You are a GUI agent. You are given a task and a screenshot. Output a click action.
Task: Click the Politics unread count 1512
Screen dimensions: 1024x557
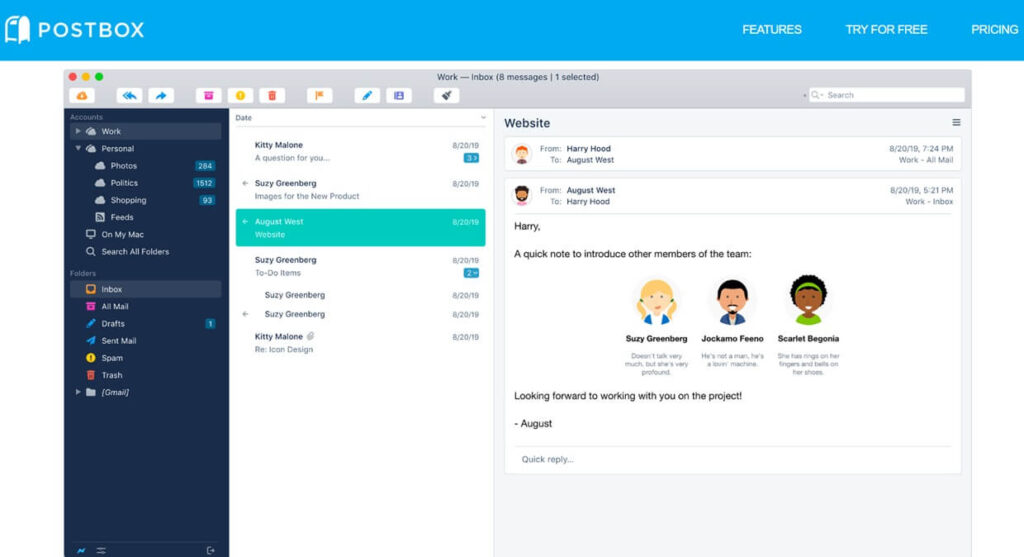(x=204, y=183)
